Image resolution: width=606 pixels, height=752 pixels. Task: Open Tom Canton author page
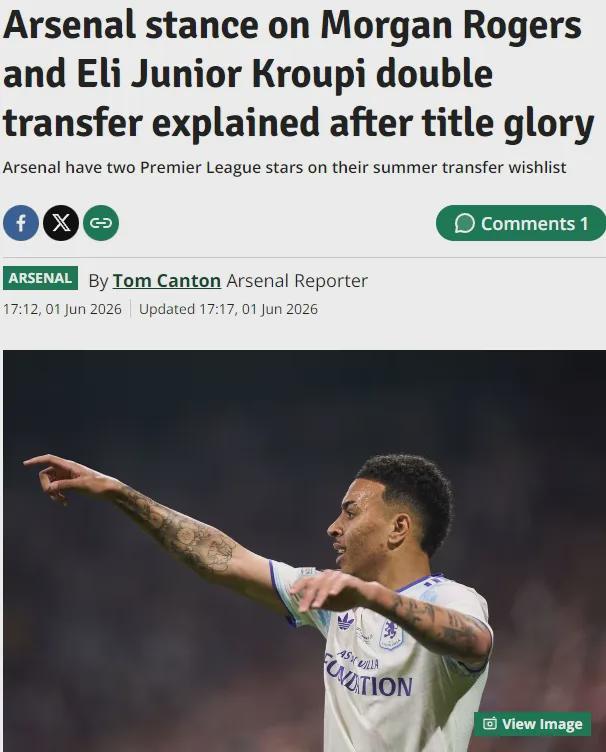(x=166, y=281)
